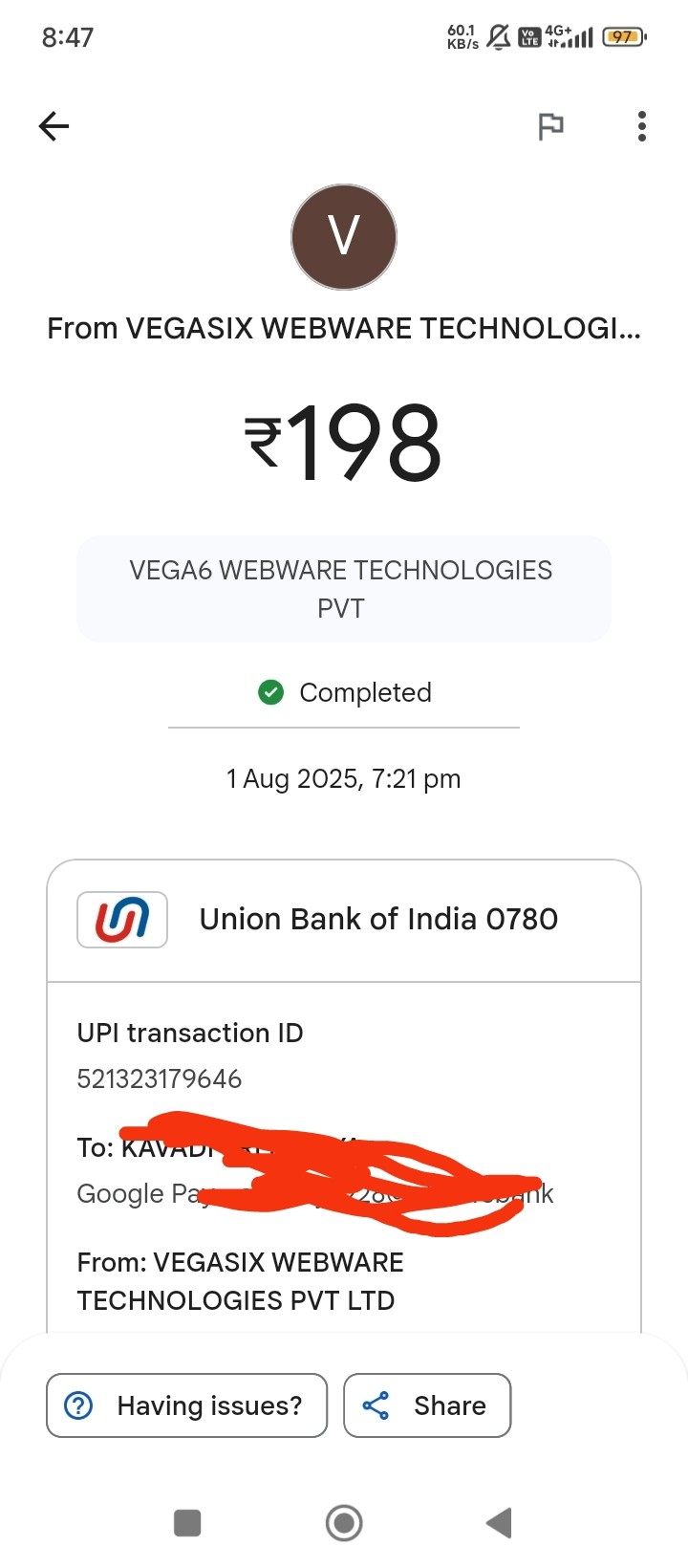Viewport: 688px width, 1568px height.
Task: Open the three-dot overflow menu
Action: click(642, 126)
